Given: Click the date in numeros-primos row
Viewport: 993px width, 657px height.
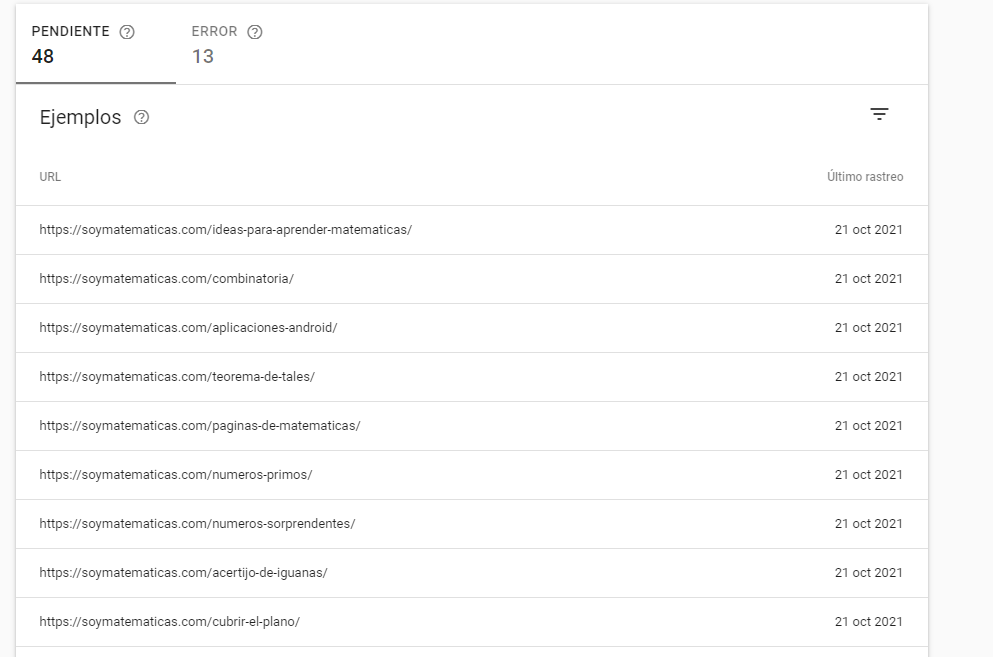Looking at the screenshot, I should [x=868, y=475].
